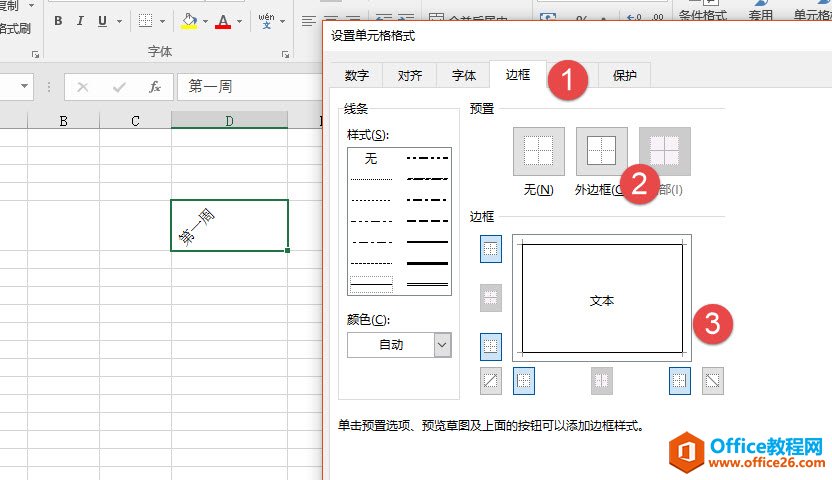Select the thin solid line style
Screen dimensions: 832x480
pos(371,285)
